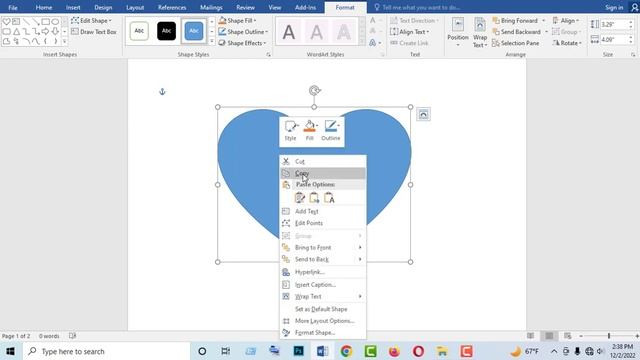
Task: Open the Position layout button
Action: pyautogui.click(x=458, y=33)
